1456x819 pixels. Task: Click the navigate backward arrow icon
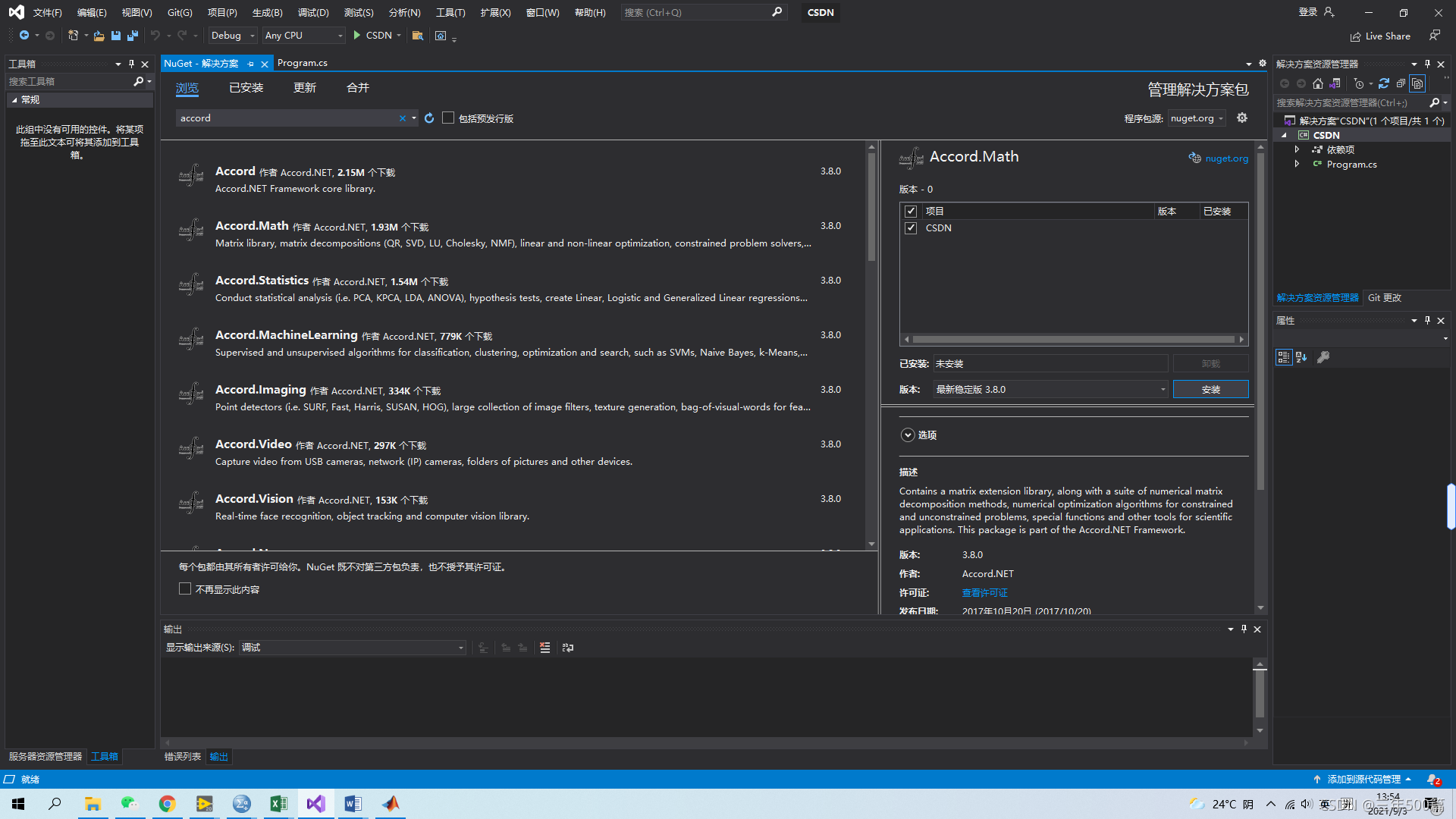click(x=24, y=36)
